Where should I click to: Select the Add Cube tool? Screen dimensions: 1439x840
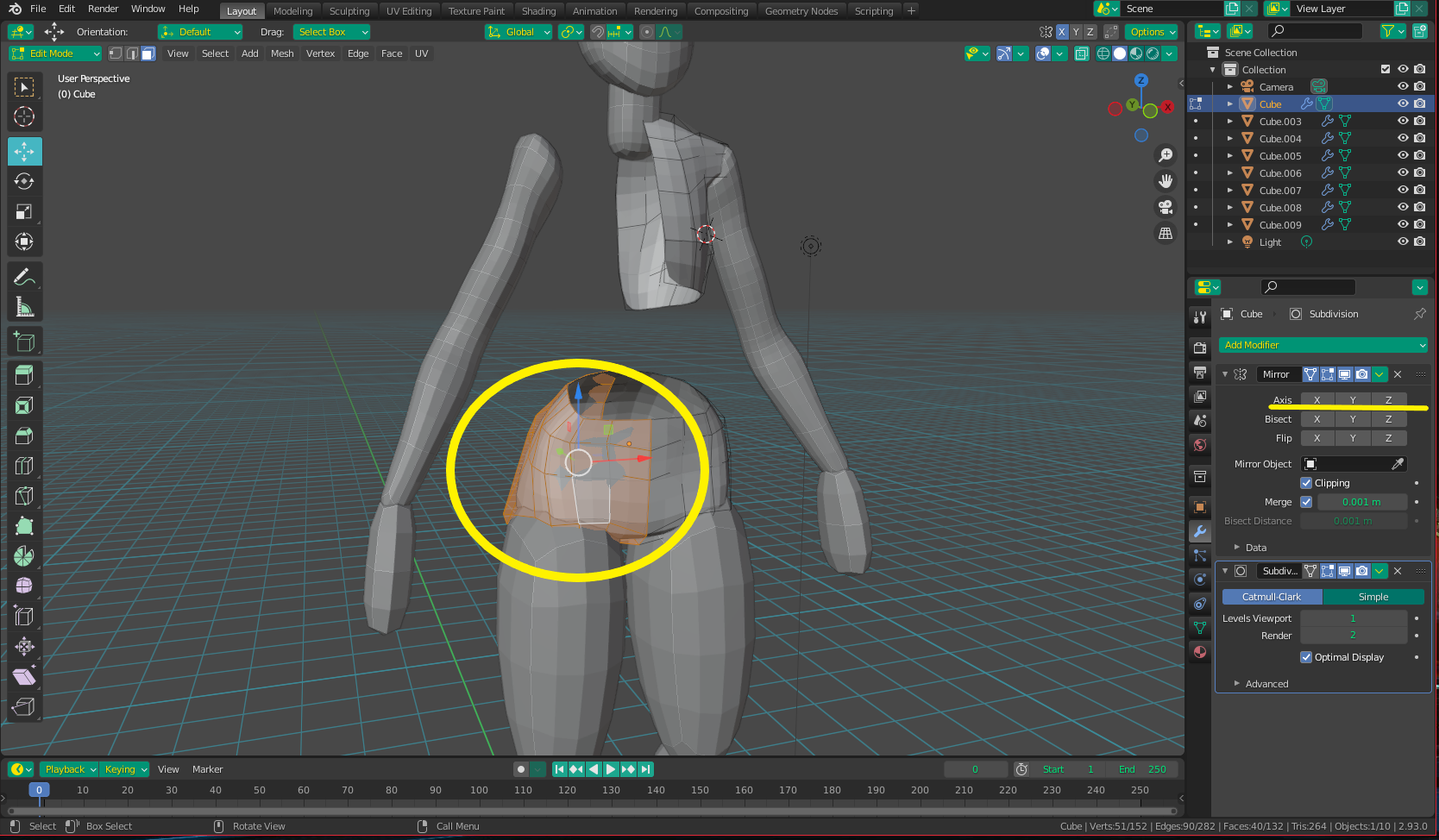tap(24, 342)
